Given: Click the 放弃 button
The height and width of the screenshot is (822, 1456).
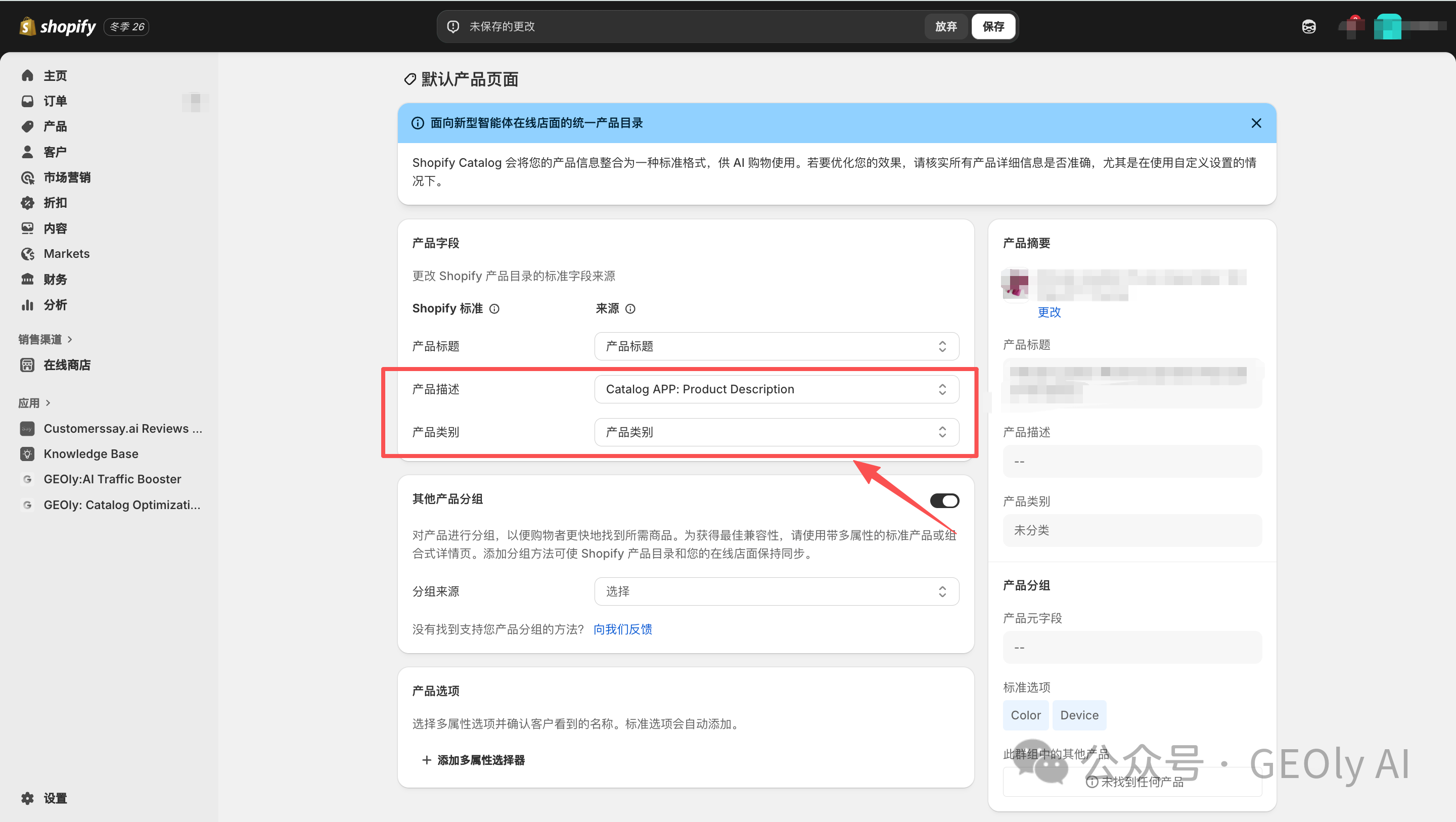Looking at the screenshot, I should (945, 27).
